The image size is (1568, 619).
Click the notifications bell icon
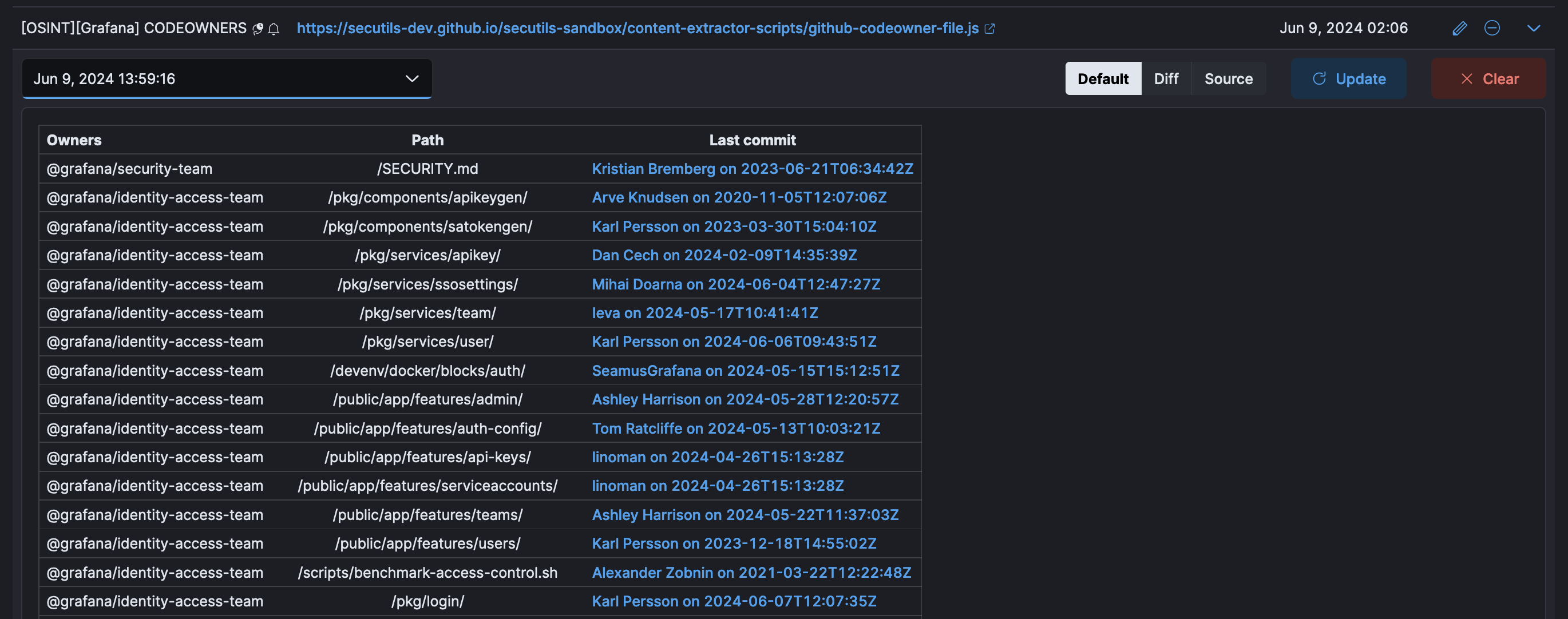click(x=275, y=29)
